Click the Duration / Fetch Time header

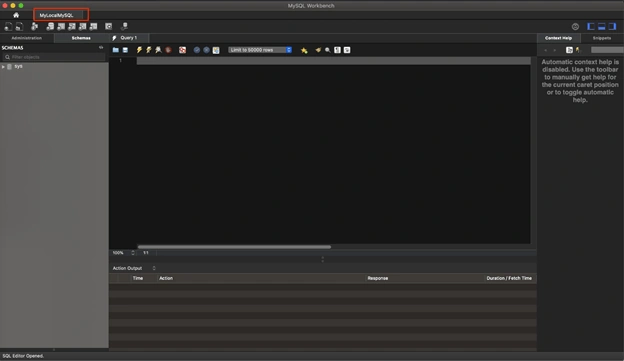pyautogui.click(x=509, y=278)
